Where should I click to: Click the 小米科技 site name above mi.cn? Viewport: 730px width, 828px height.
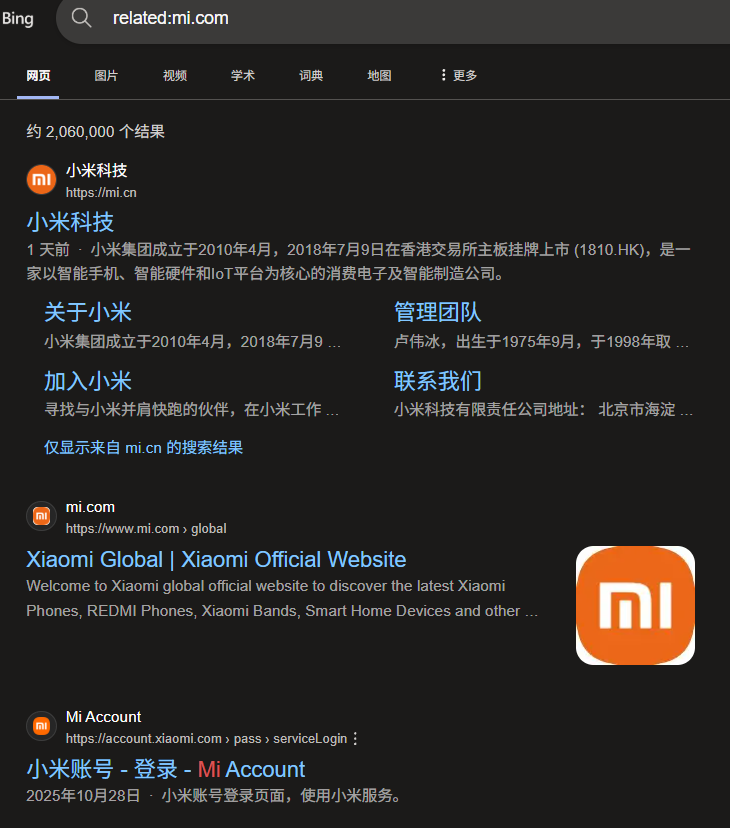97,171
